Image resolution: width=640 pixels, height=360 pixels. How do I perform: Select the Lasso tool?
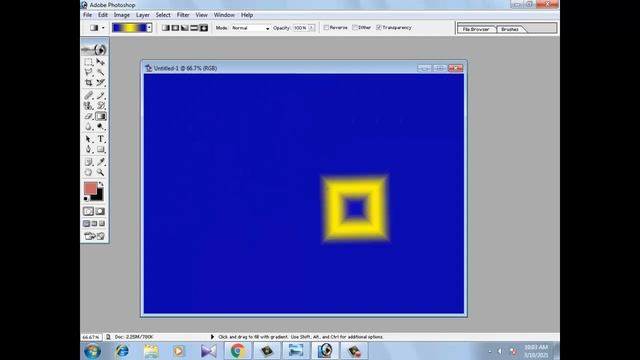coord(89,72)
